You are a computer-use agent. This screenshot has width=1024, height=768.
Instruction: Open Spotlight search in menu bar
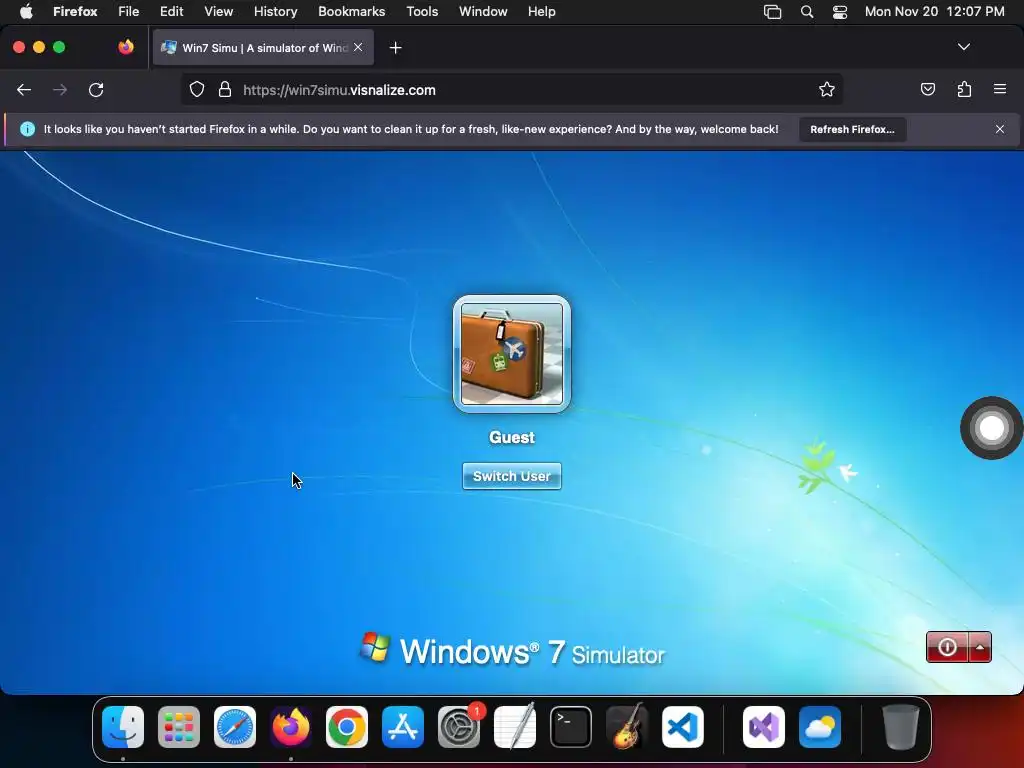(807, 12)
